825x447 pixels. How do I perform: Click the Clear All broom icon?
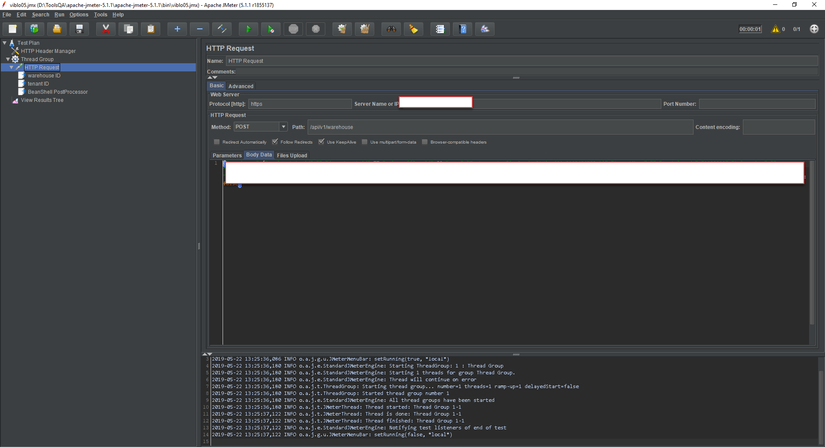365,29
